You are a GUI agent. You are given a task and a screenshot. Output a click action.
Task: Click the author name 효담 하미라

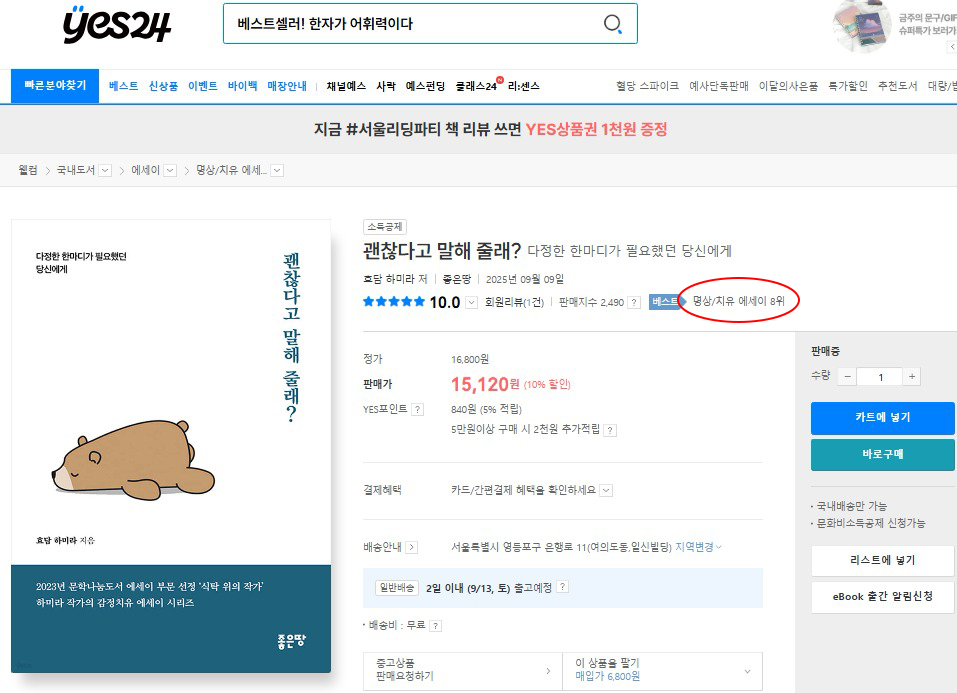pos(390,279)
